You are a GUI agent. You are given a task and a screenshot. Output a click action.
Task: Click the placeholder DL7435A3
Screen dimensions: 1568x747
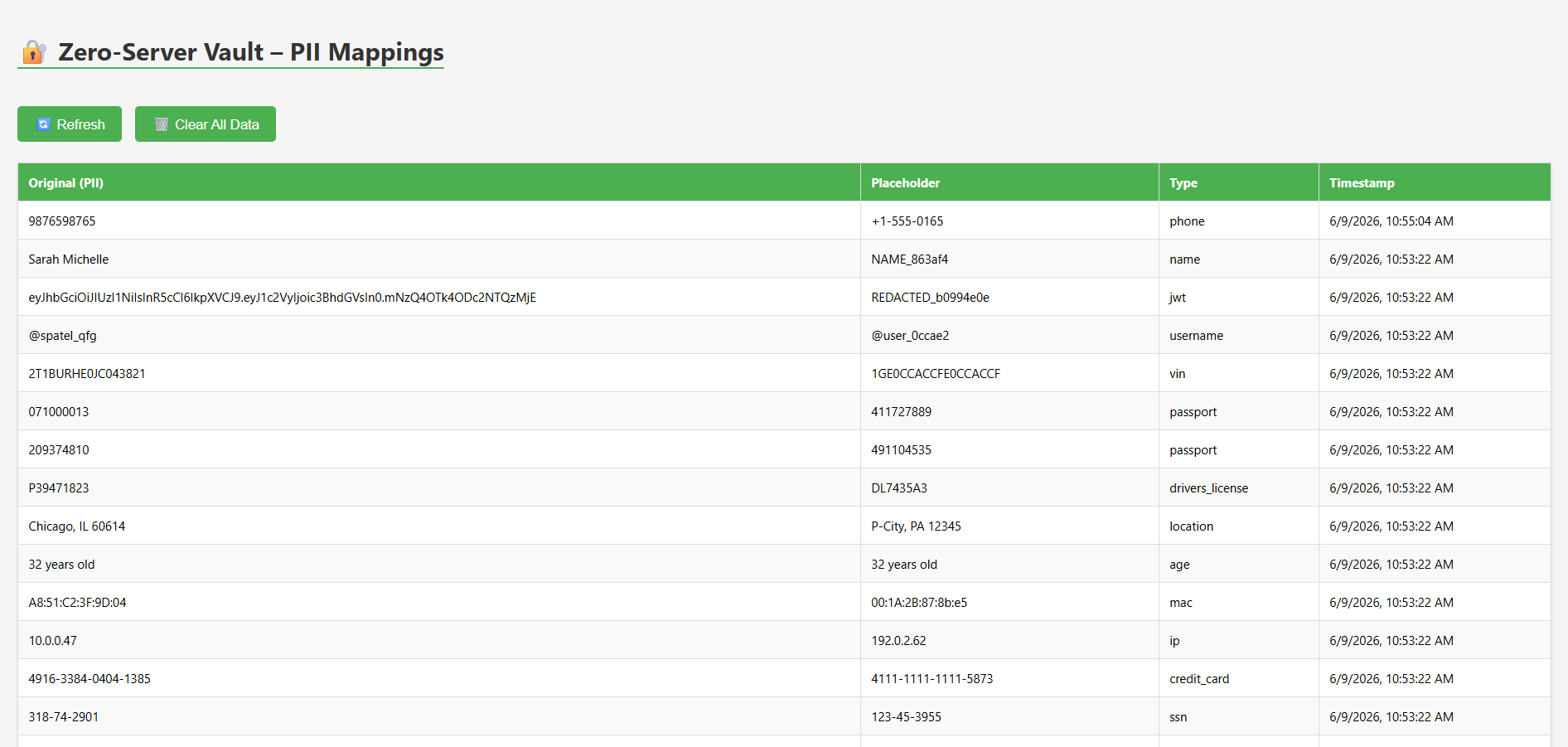coord(899,488)
